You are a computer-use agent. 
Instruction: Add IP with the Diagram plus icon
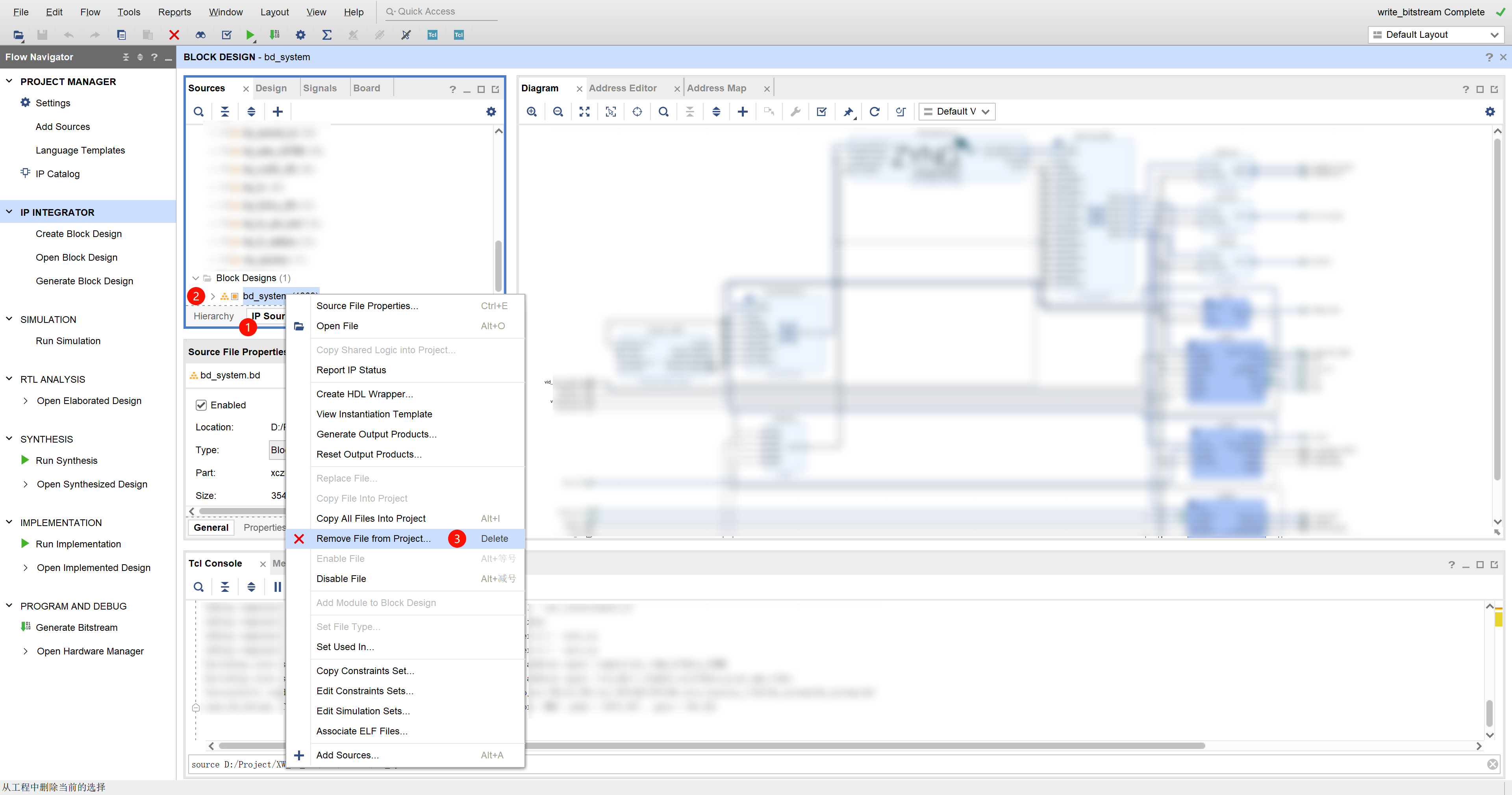[x=743, y=111]
